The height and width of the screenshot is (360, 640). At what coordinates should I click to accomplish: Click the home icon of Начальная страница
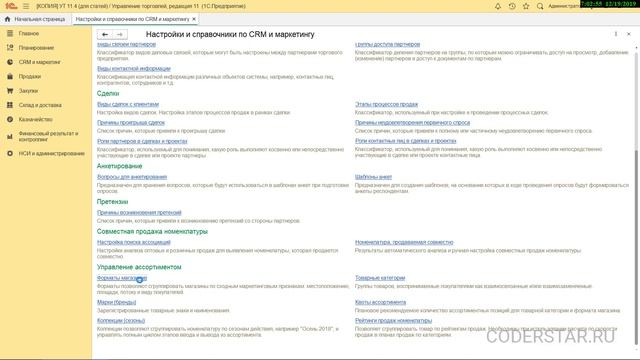point(7,19)
